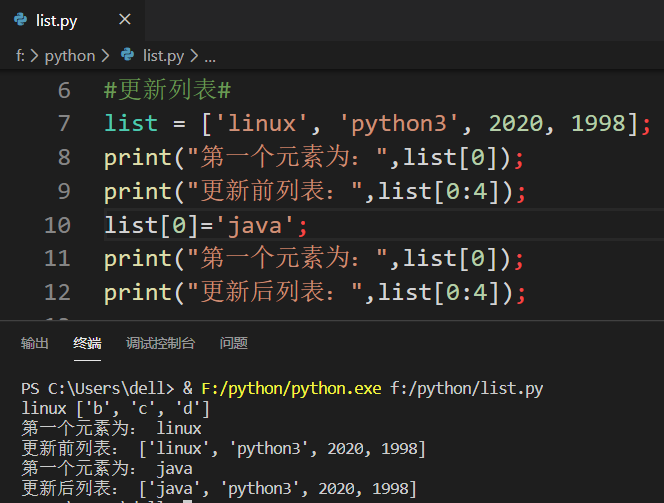The height and width of the screenshot is (503, 664).
Task: Click line number 10 in the gutter
Action: [x=58, y=225]
